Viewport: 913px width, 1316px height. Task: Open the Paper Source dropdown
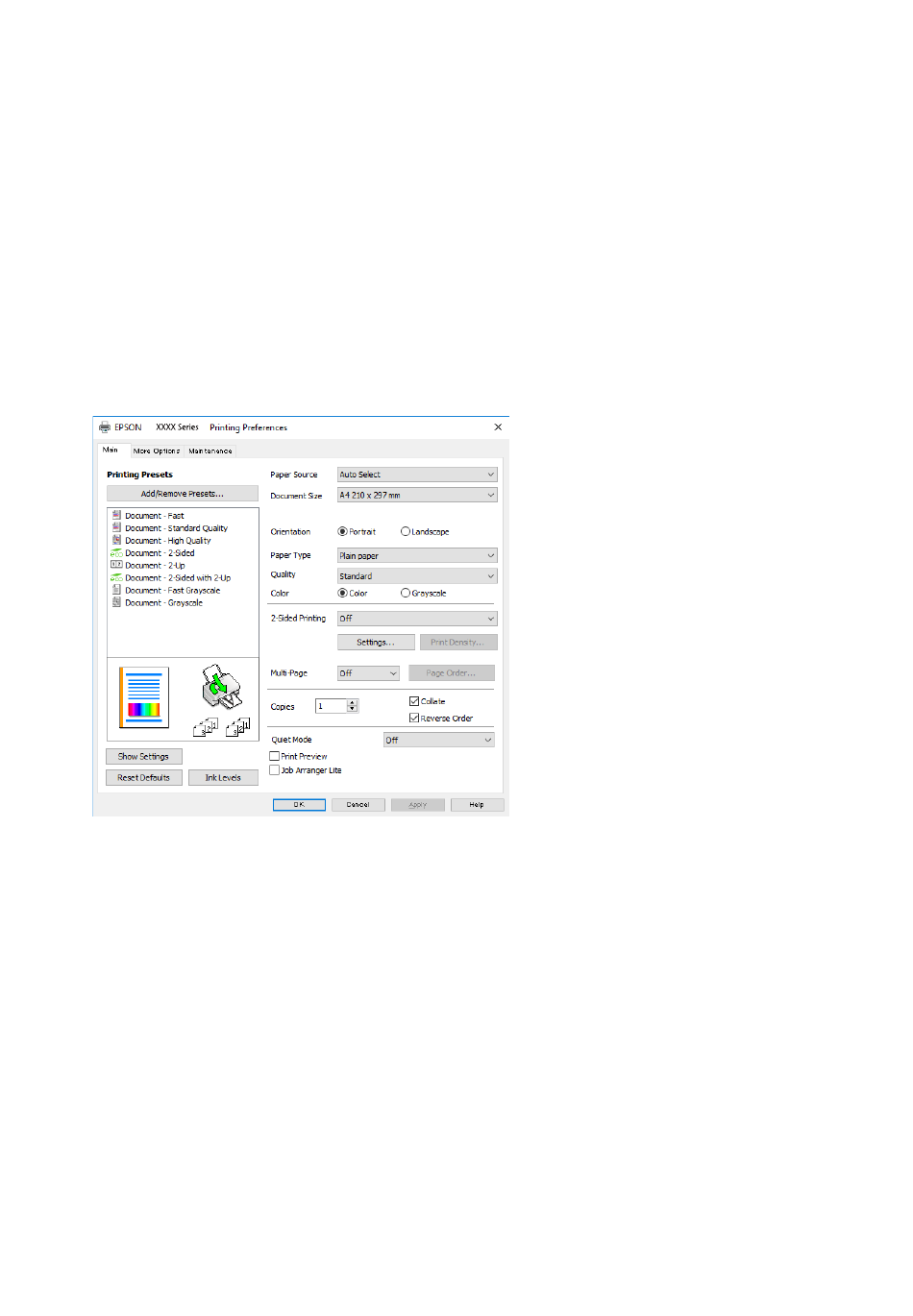pos(417,475)
